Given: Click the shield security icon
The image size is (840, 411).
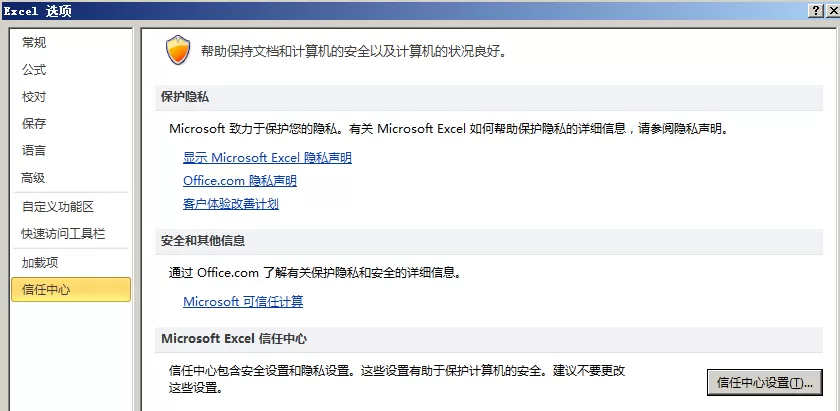Looking at the screenshot, I should pos(178,50).
